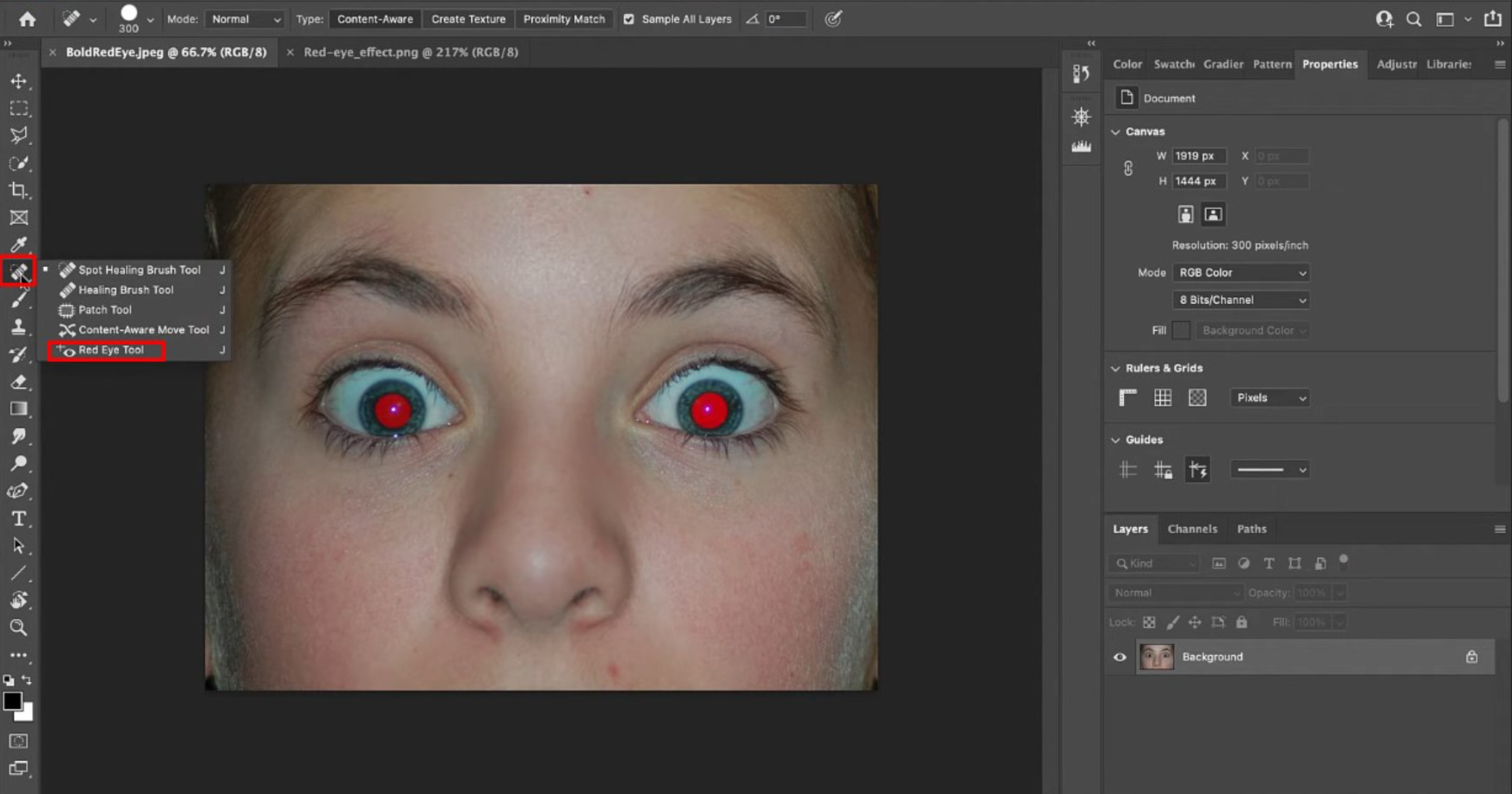The image size is (1512, 794).
Task: Click the Create Texture button
Action: point(468,18)
